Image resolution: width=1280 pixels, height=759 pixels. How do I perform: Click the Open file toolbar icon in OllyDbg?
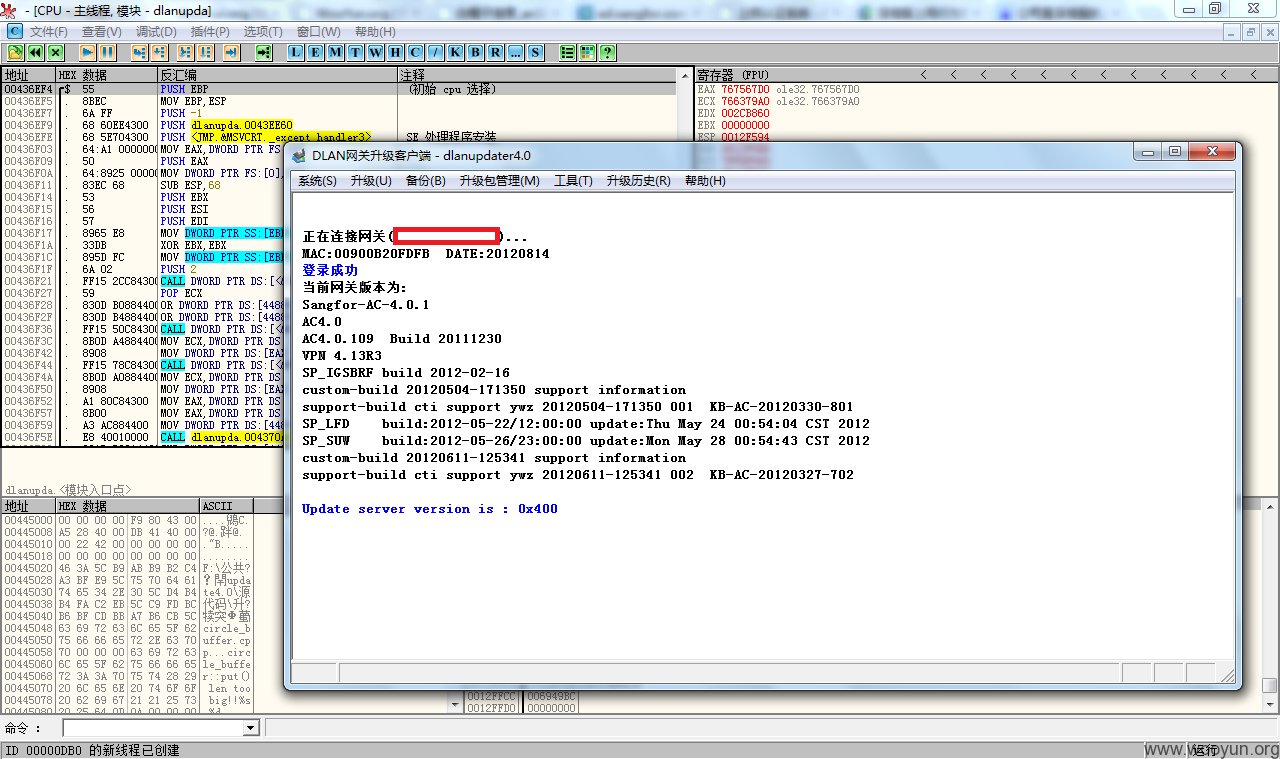pos(15,52)
